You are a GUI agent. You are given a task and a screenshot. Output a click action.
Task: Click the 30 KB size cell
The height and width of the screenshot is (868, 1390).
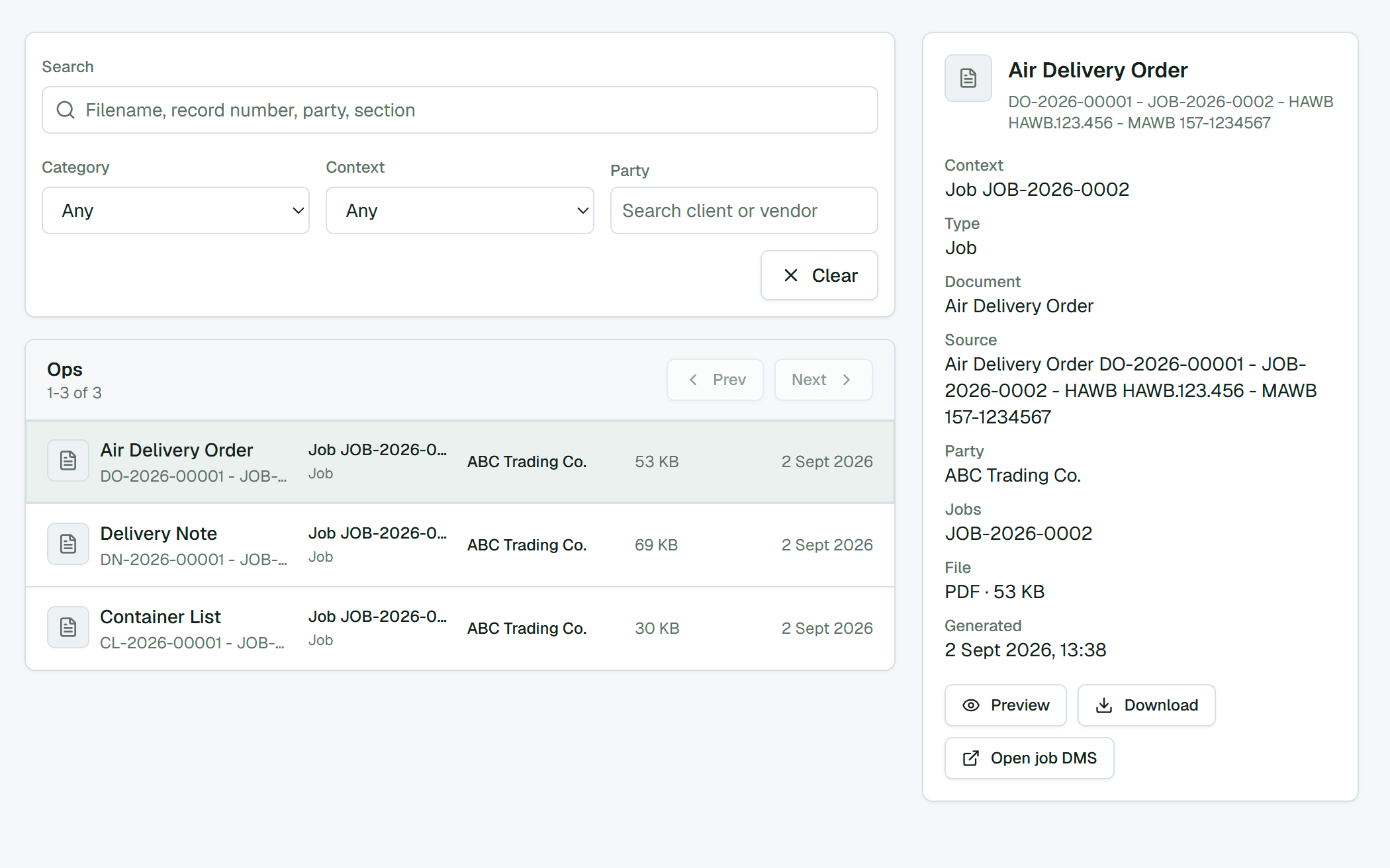tap(657, 629)
